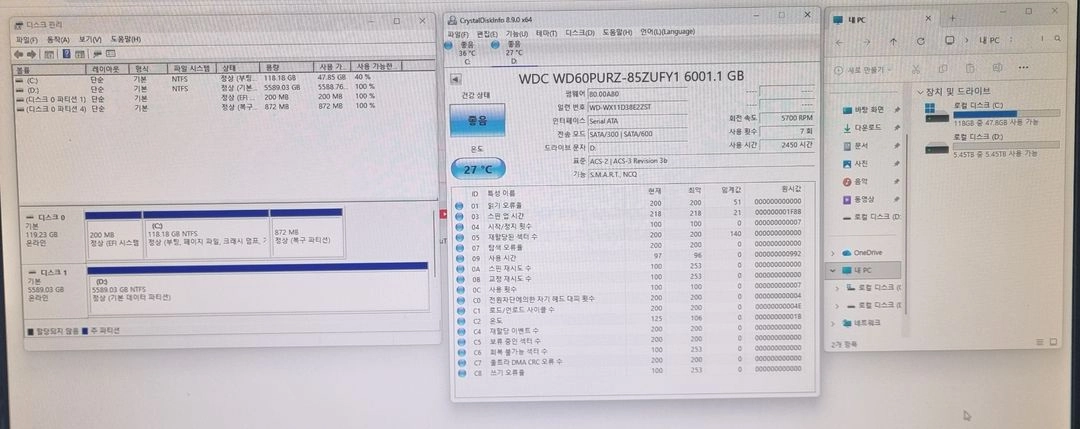Open the 새로 만들기 dropdown in File Explorer
This screenshot has width=1080, height=429.
click(x=862, y=70)
